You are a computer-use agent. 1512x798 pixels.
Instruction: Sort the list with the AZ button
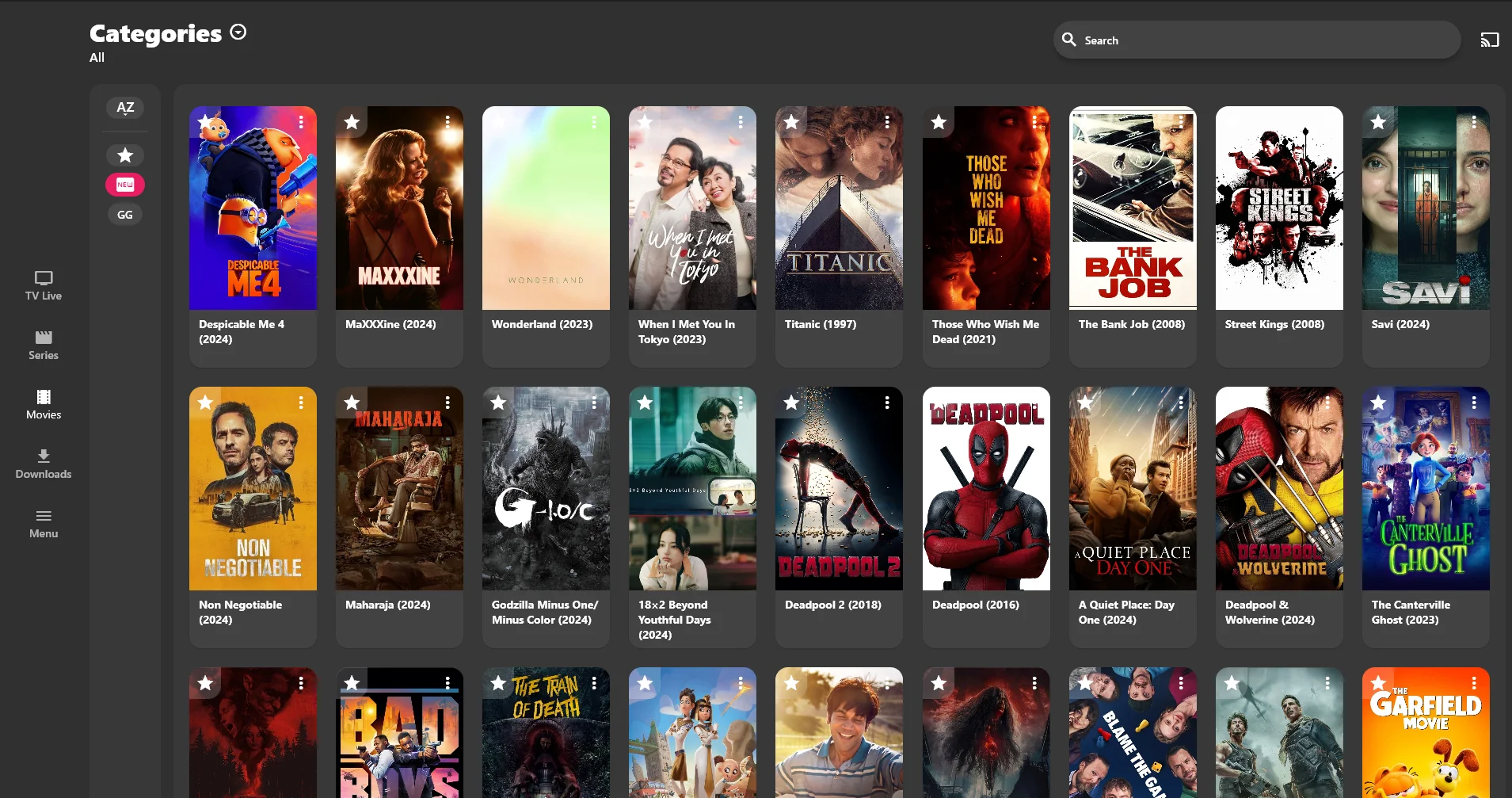point(125,108)
